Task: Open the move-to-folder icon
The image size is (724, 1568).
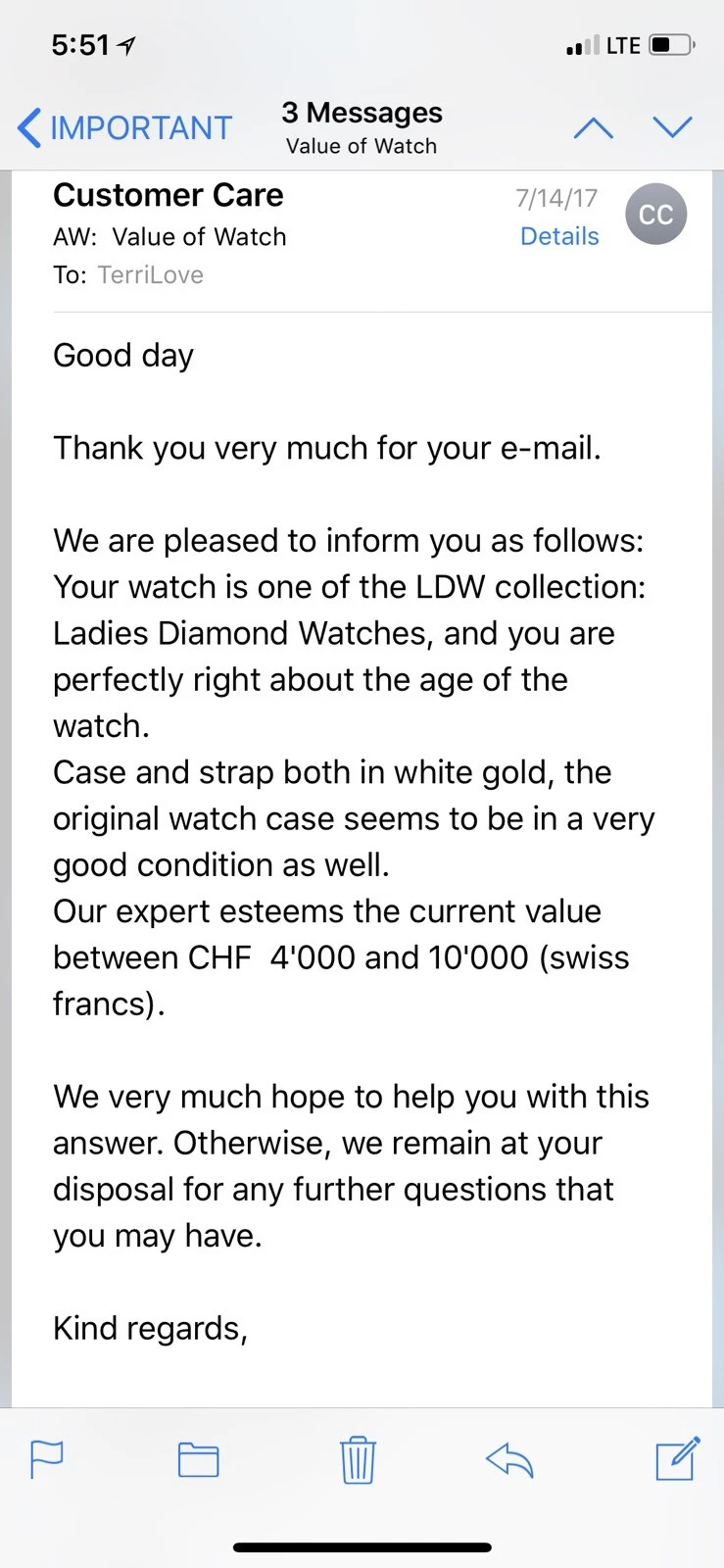Action: click(x=198, y=1459)
